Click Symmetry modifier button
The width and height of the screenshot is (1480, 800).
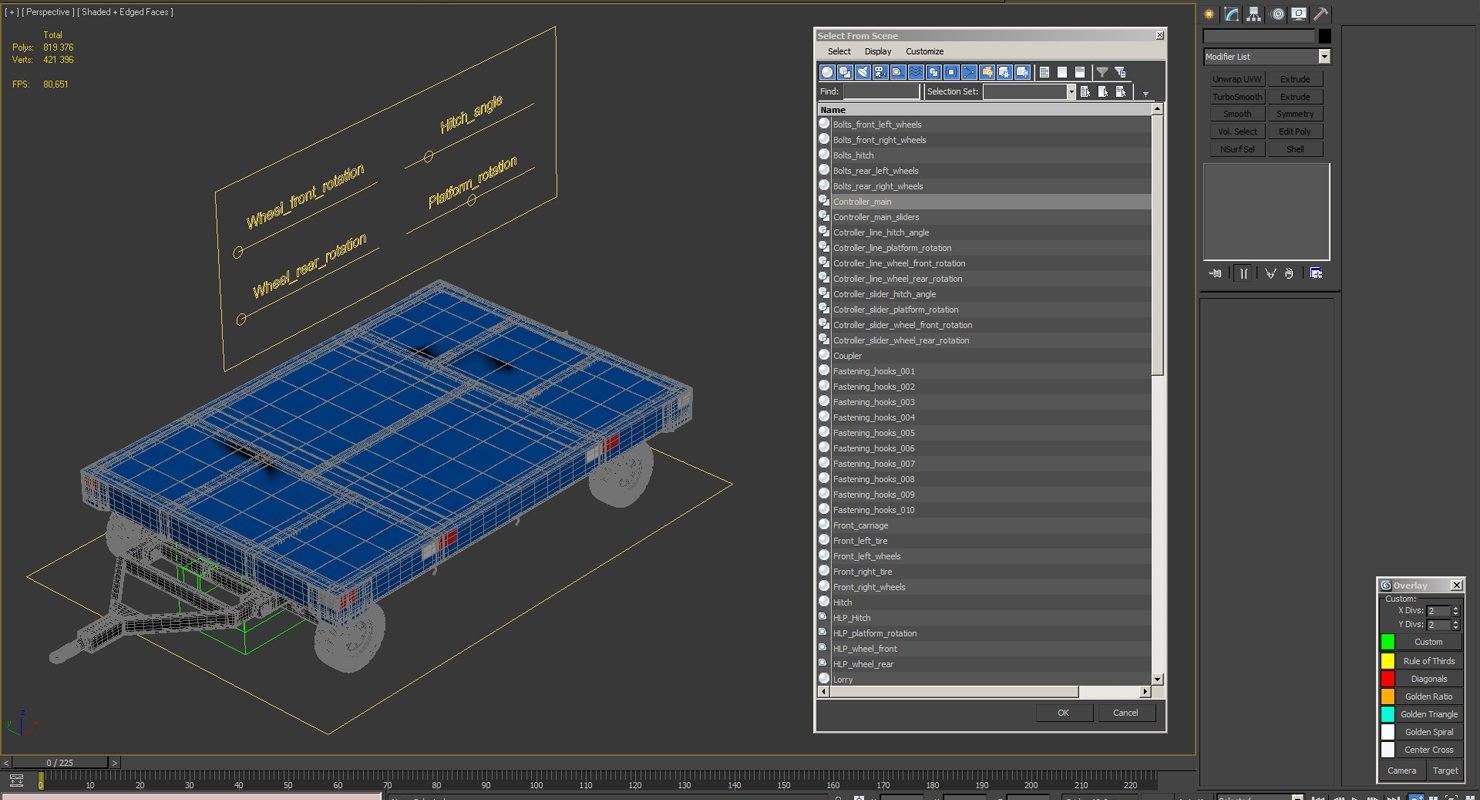(x=1295, y=114)
